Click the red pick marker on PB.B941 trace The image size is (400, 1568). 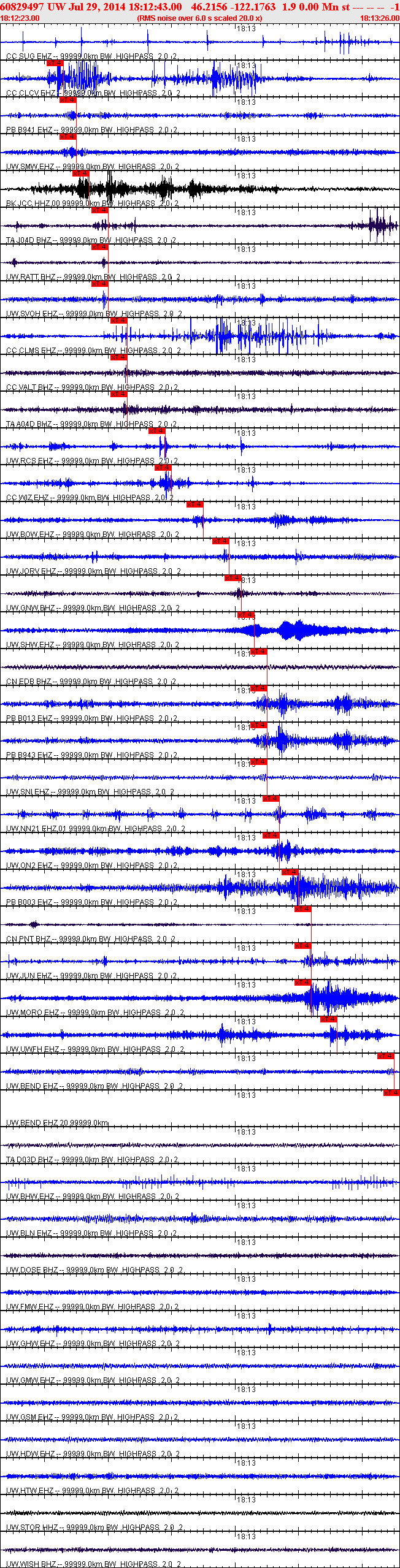coord(68,100)
